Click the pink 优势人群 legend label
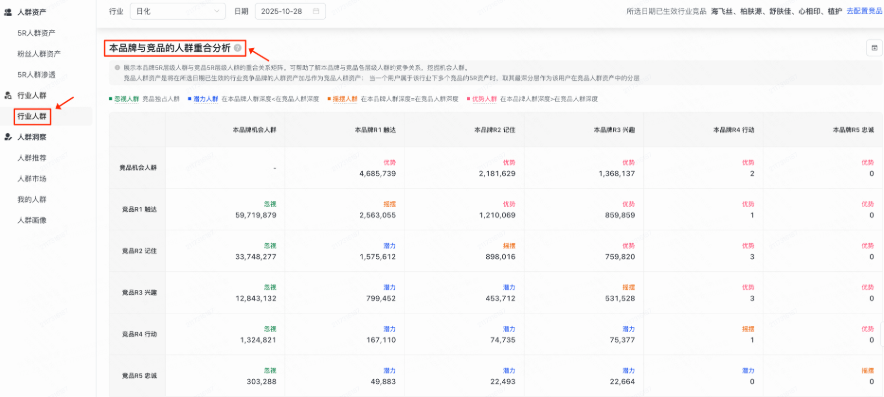884x397 pixels. [484, 99]
